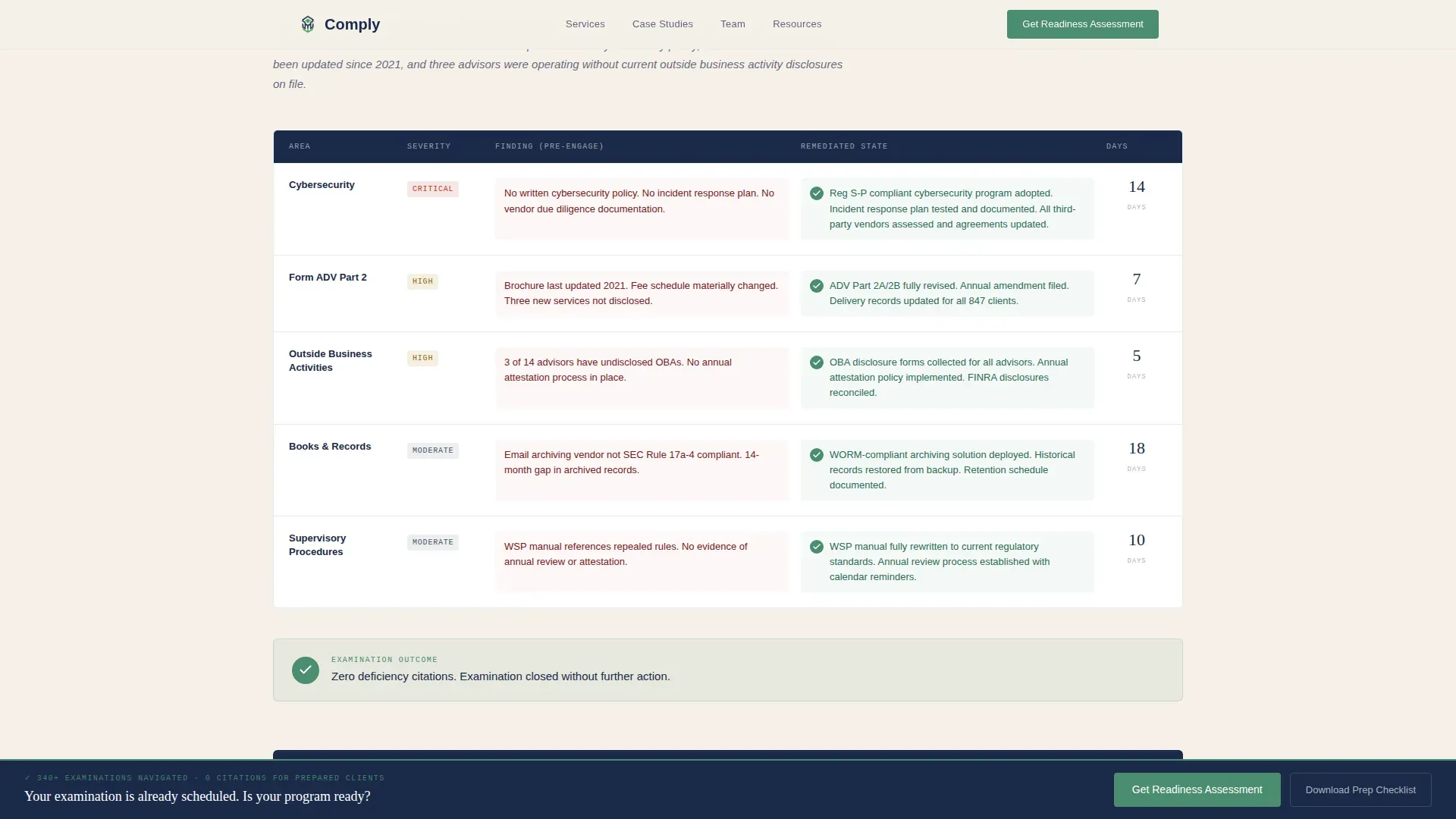This screenshot has width=1456, height=819.
Task: Click the HIGH badge in Form ADV Part 2 row
Action: pos(422,281)
